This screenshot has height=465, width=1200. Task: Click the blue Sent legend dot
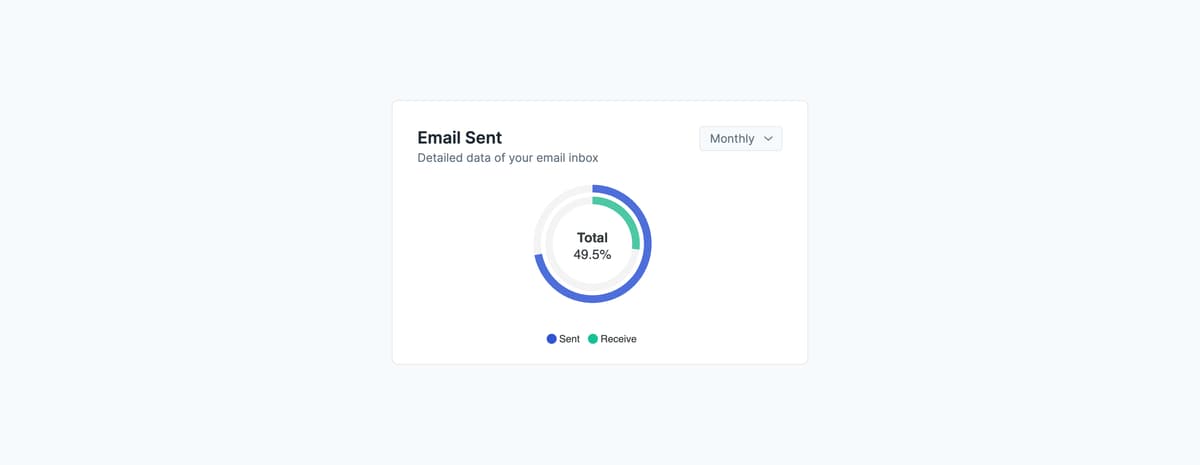[x=552, y=339]
